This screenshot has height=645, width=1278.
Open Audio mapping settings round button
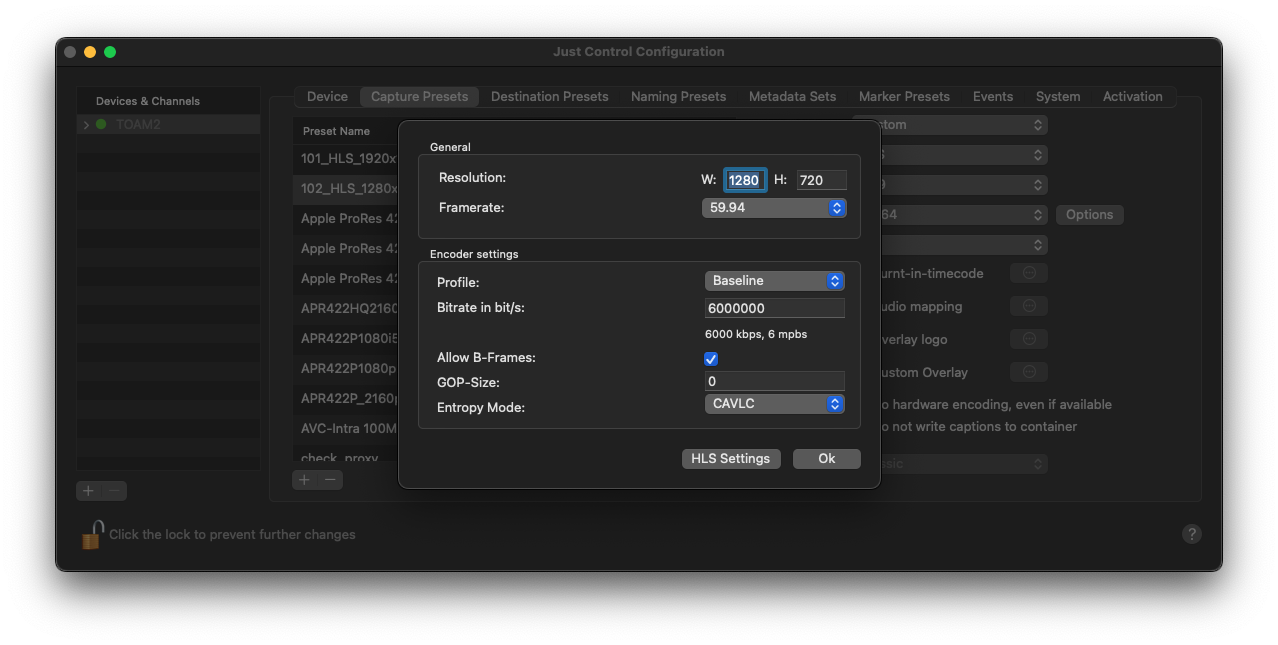coord(1029,306)
